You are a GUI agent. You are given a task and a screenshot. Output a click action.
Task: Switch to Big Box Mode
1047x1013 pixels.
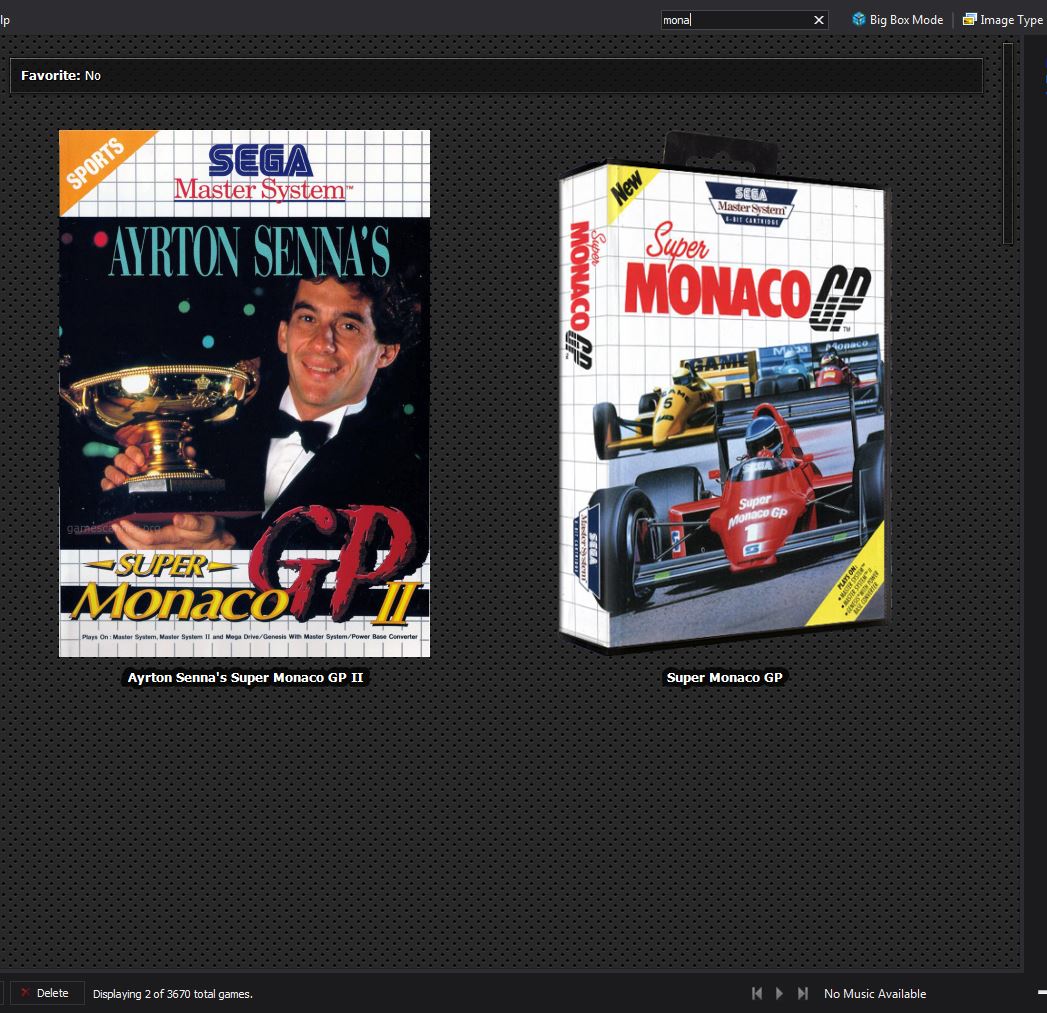[x=897, y=19]
